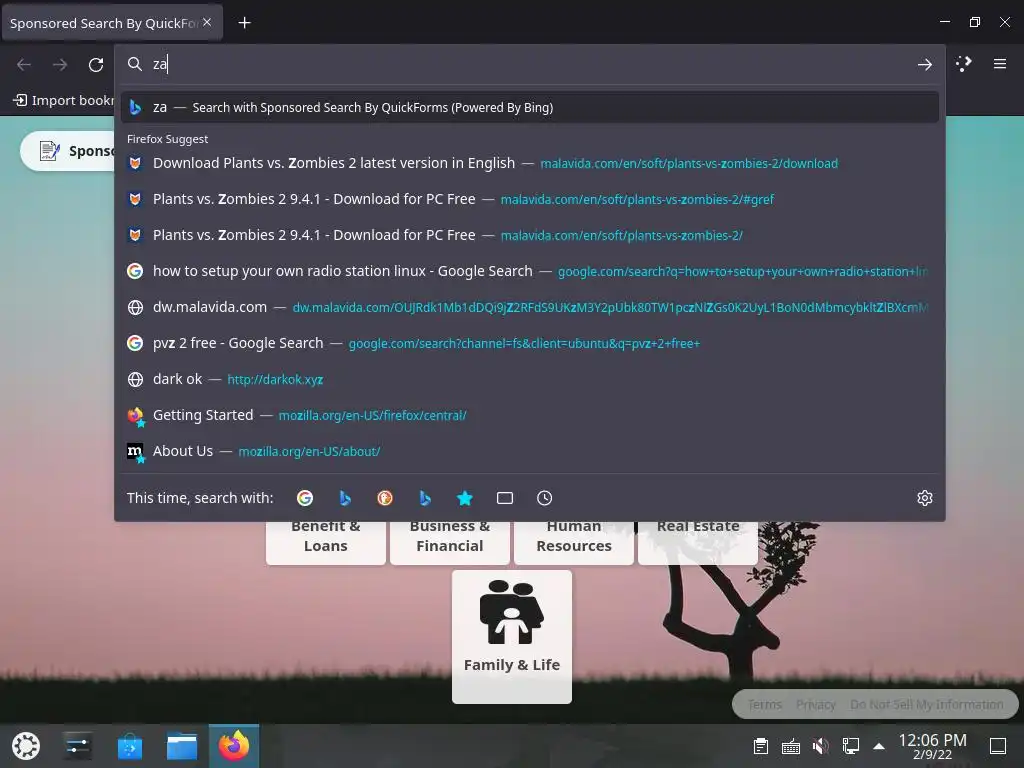Open 'About Us' mozilla.org suggestion
This screenshot has width=1024, height=768.
pyautogui.click(x=530, y=451)
